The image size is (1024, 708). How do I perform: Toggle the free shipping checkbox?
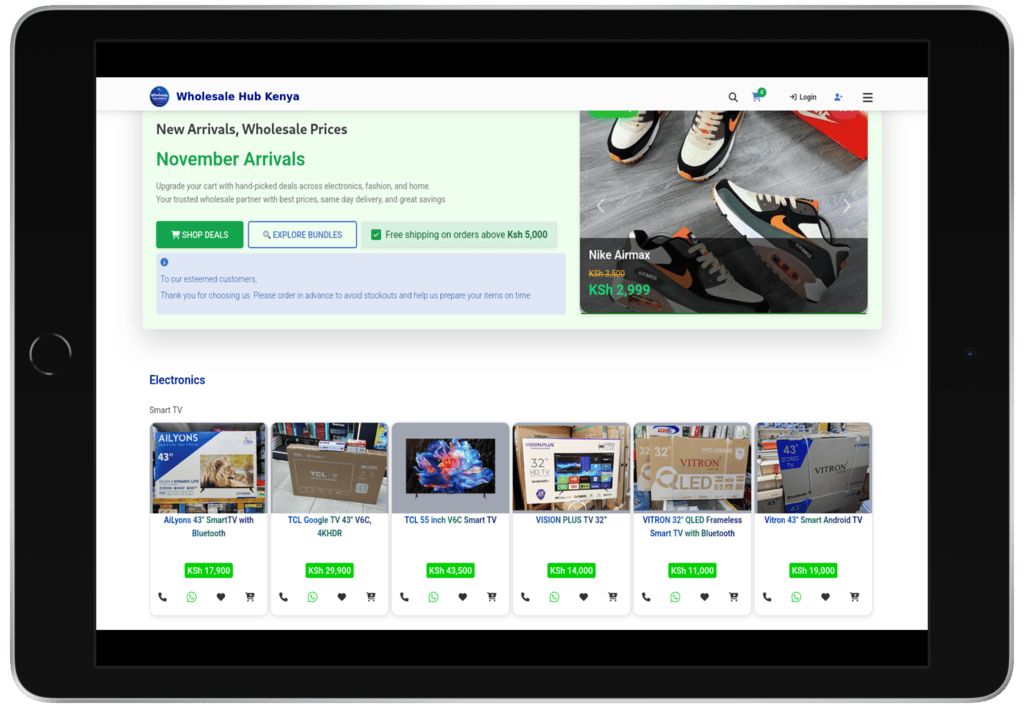[375, 234]
